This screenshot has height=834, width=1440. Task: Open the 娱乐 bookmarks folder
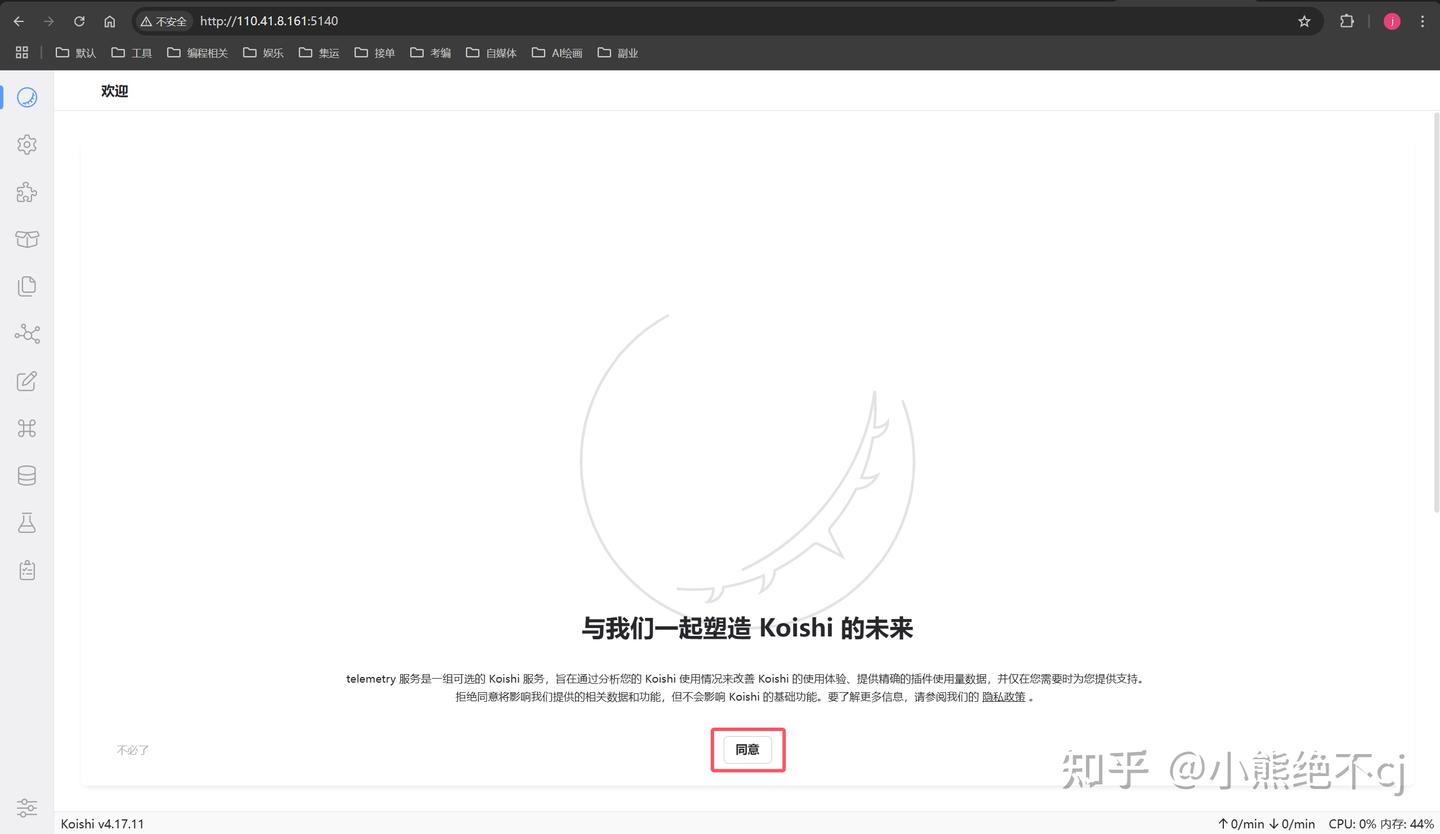click(x=264, y=53)
